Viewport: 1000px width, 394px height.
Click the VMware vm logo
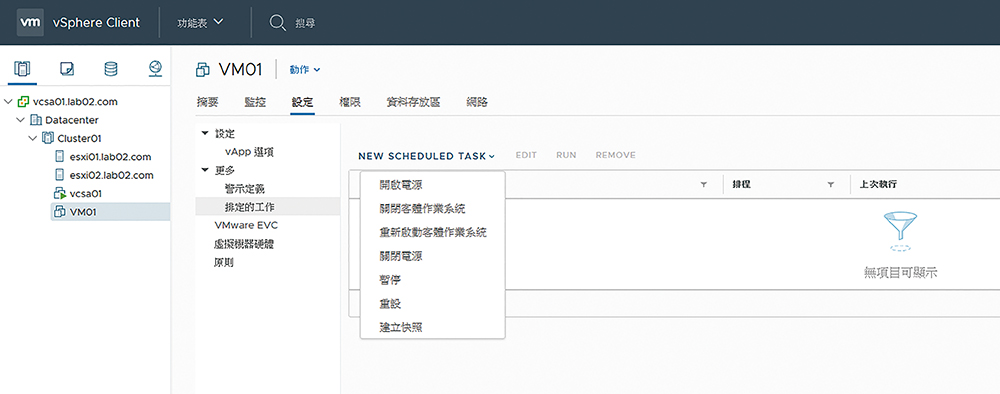tap(30, 22)
